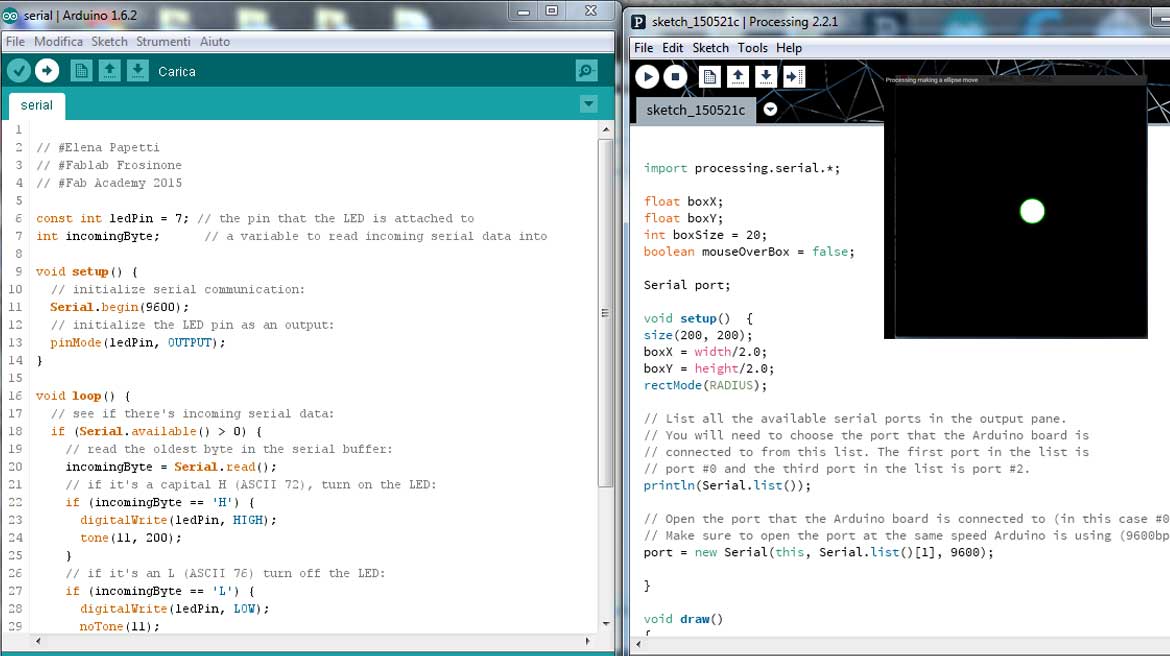Open the Arduino Aiuto menu
This screenshot has width=1170, height=656.
(x=215, y=42)
